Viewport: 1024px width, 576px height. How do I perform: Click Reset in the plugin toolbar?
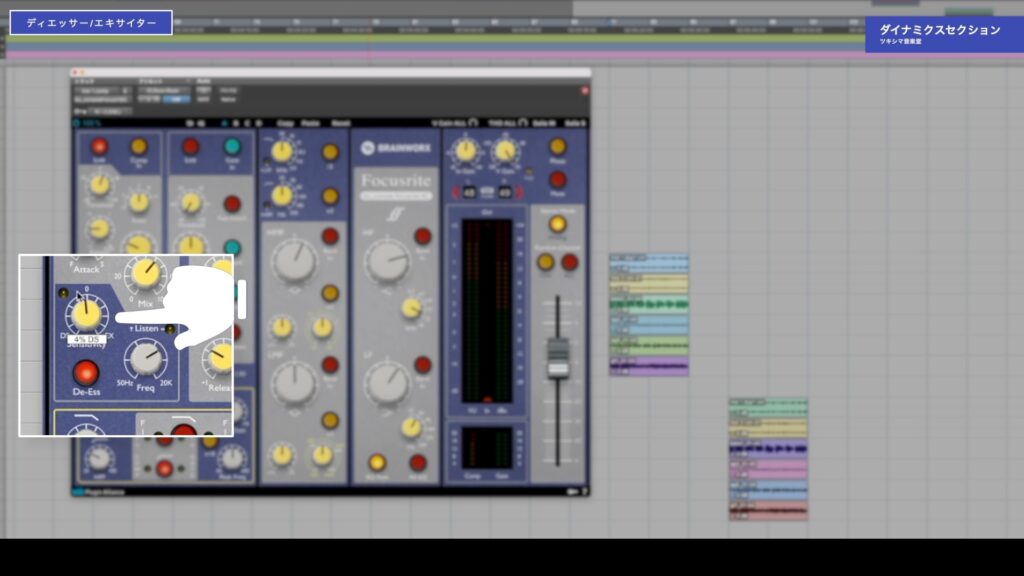pyautogui.click(x=340, y=123)
